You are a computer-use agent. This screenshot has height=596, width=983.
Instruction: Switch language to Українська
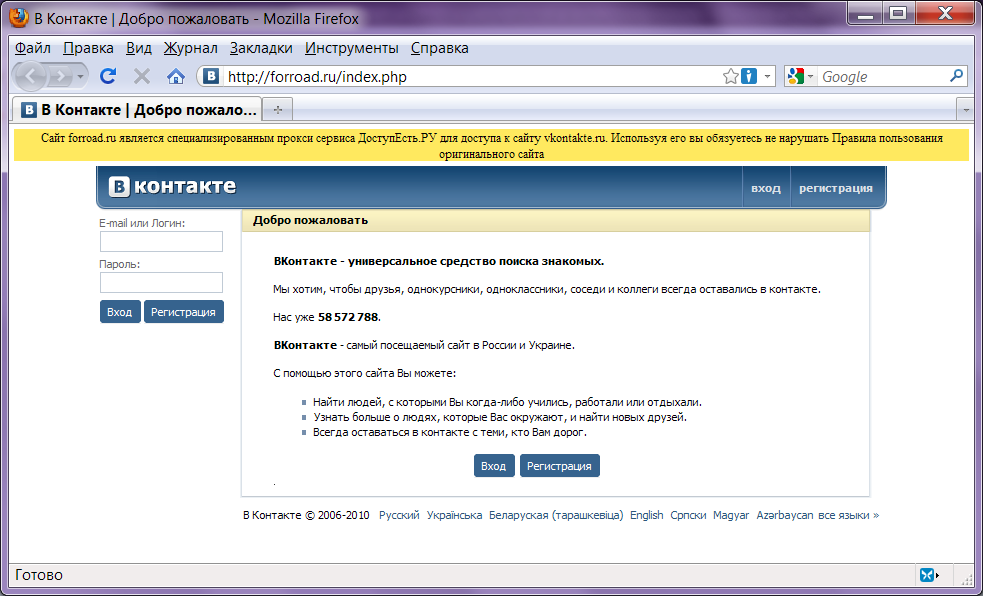tap(455, 515)
